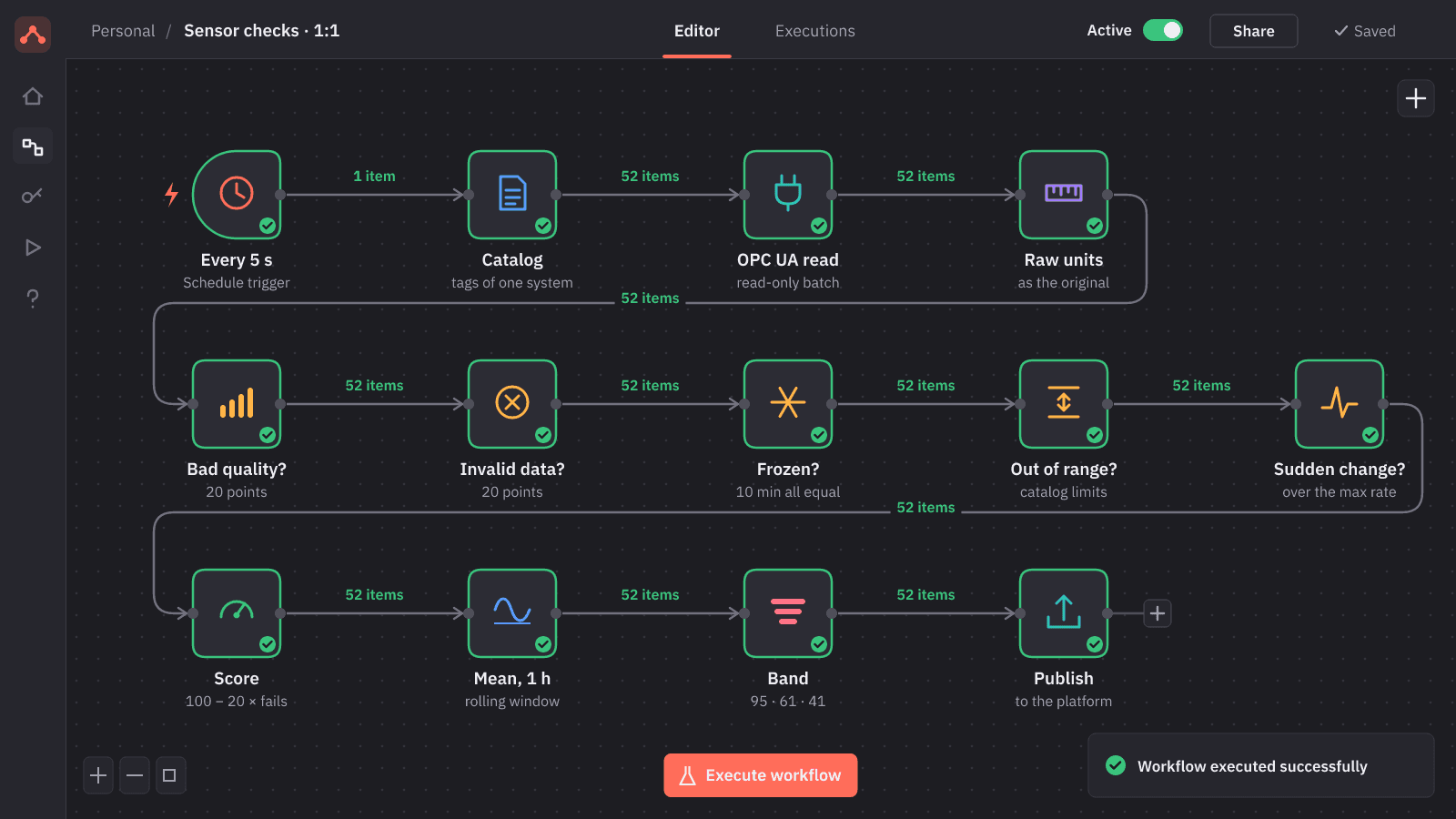Select the Raw units ruler node
Viewport: 1456px width, 819px height.
1064,195
